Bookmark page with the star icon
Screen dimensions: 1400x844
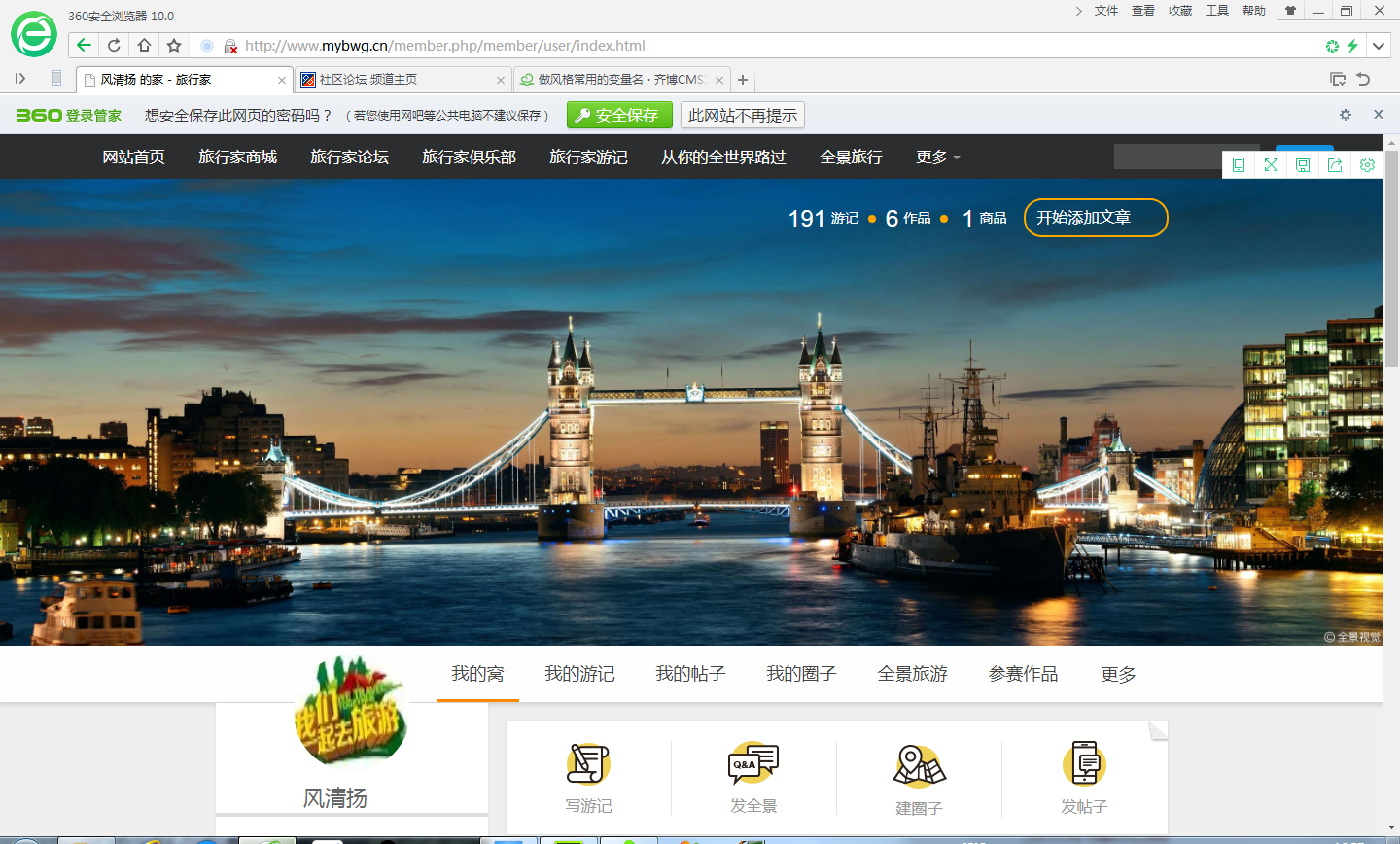174,46
